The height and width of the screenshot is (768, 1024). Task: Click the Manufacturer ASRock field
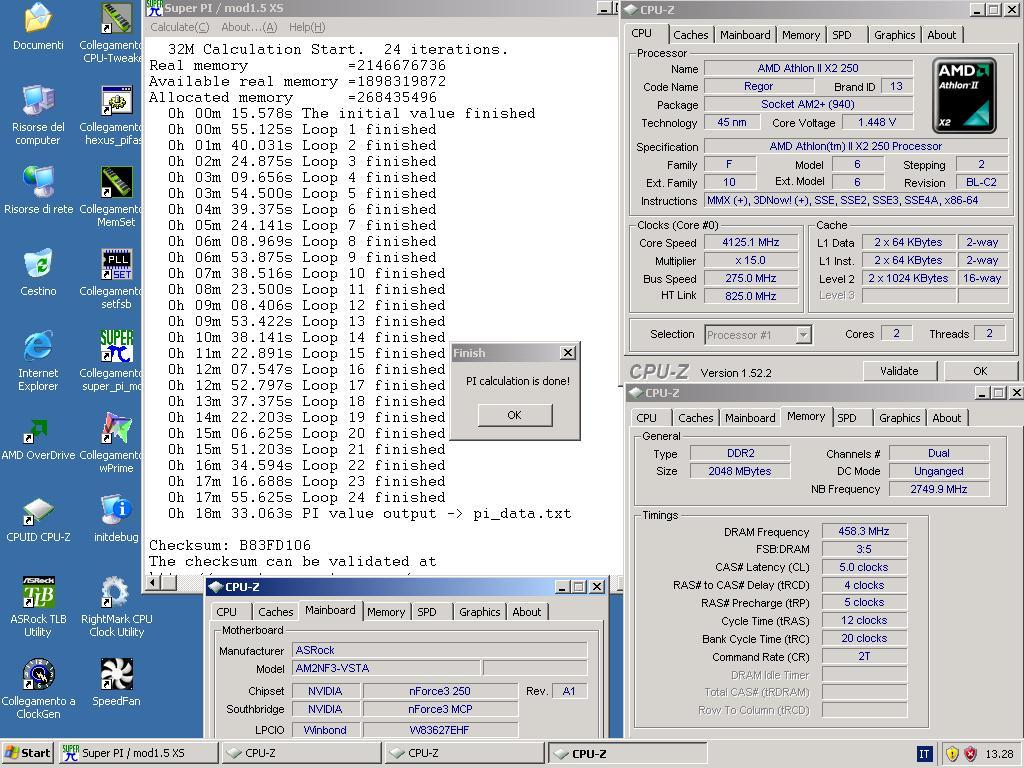click(x=439, y=650)
